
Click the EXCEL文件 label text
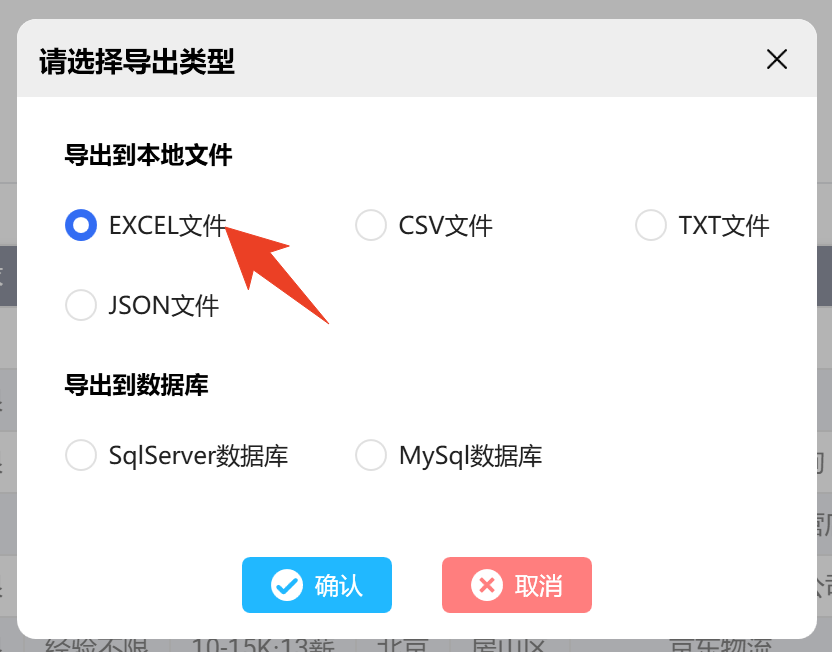coord(168,225)
